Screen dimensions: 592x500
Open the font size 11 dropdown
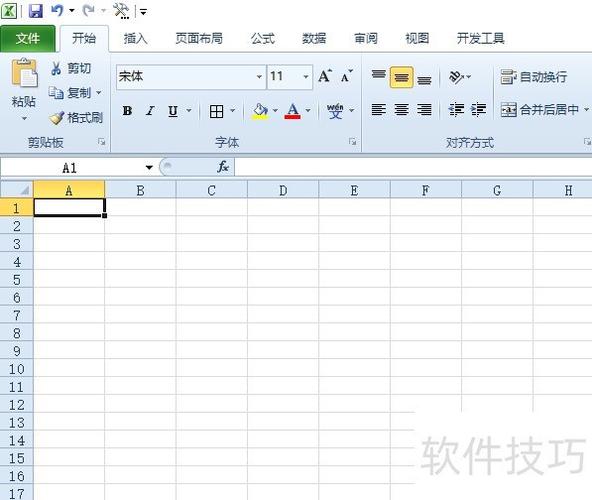(x=306, y=77)
